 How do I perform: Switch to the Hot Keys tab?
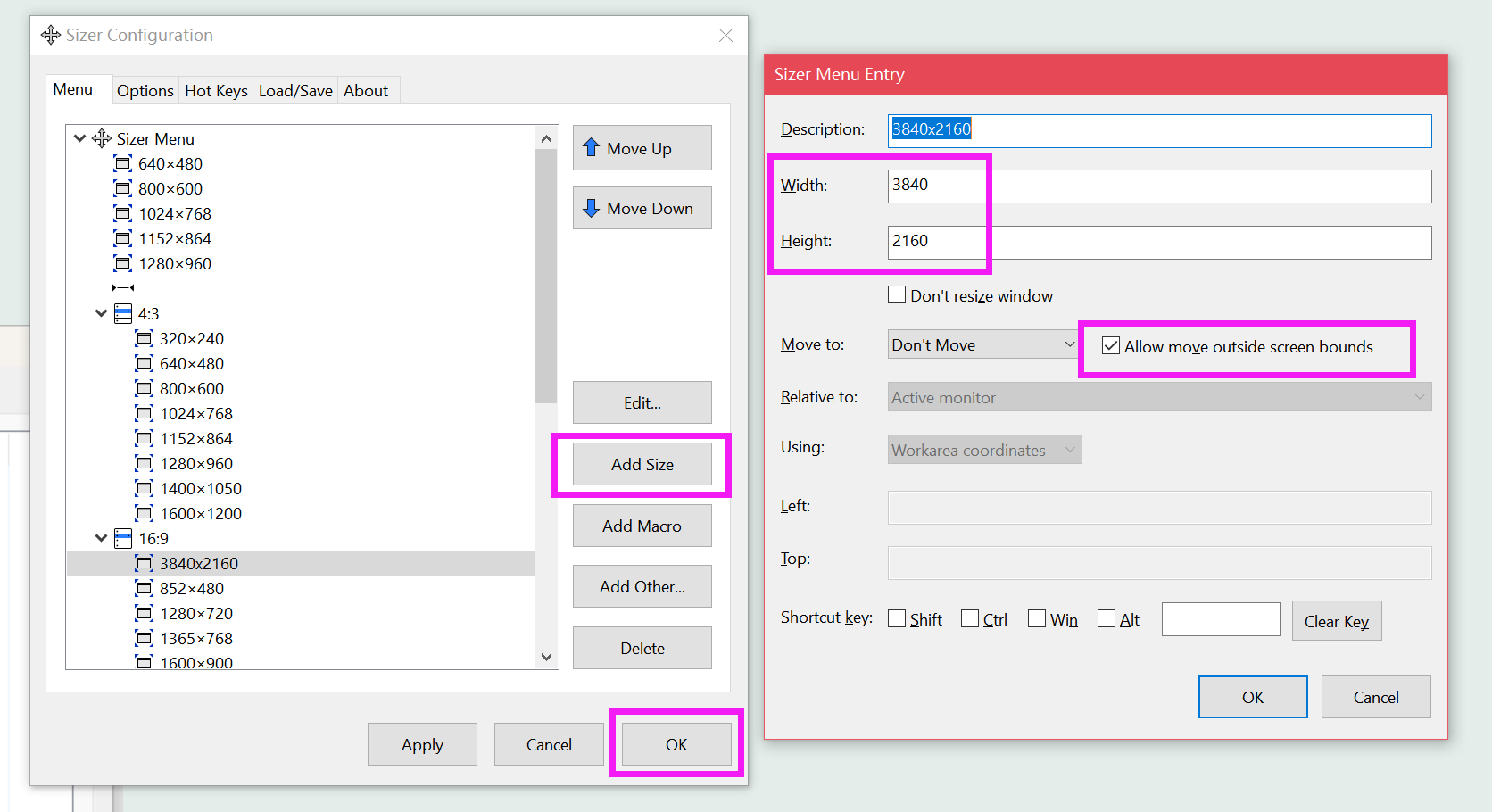click(216, 90)
